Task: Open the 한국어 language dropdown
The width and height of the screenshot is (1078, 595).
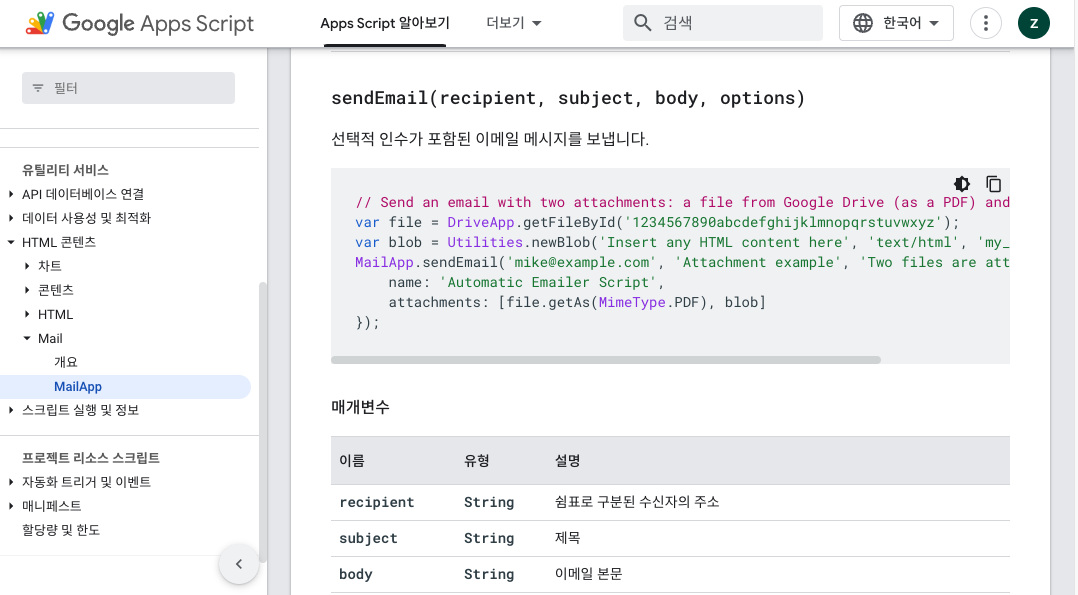Action: 896,23
